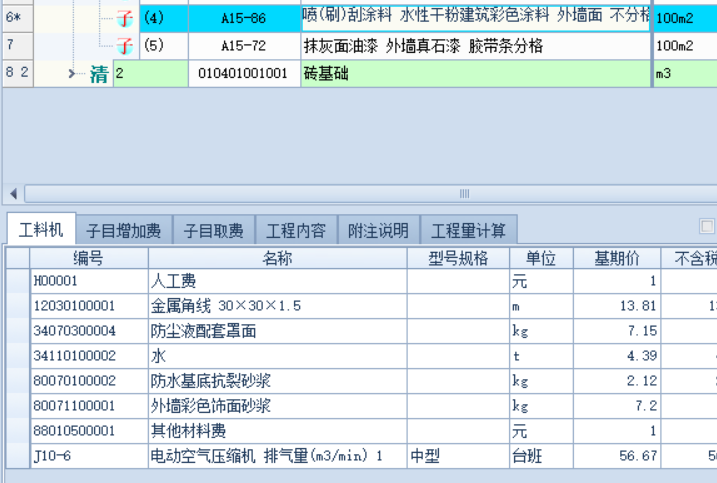The height and width of the screenshot is (483, 717).
Task: Click the 防尘液配套罩面 name cell
Action: click(278, 331)
